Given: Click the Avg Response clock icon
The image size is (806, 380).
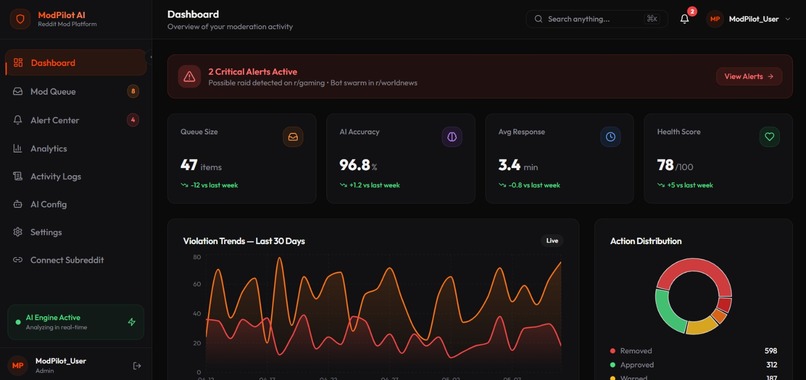Looking at the screenshot, I should [610, 137].
